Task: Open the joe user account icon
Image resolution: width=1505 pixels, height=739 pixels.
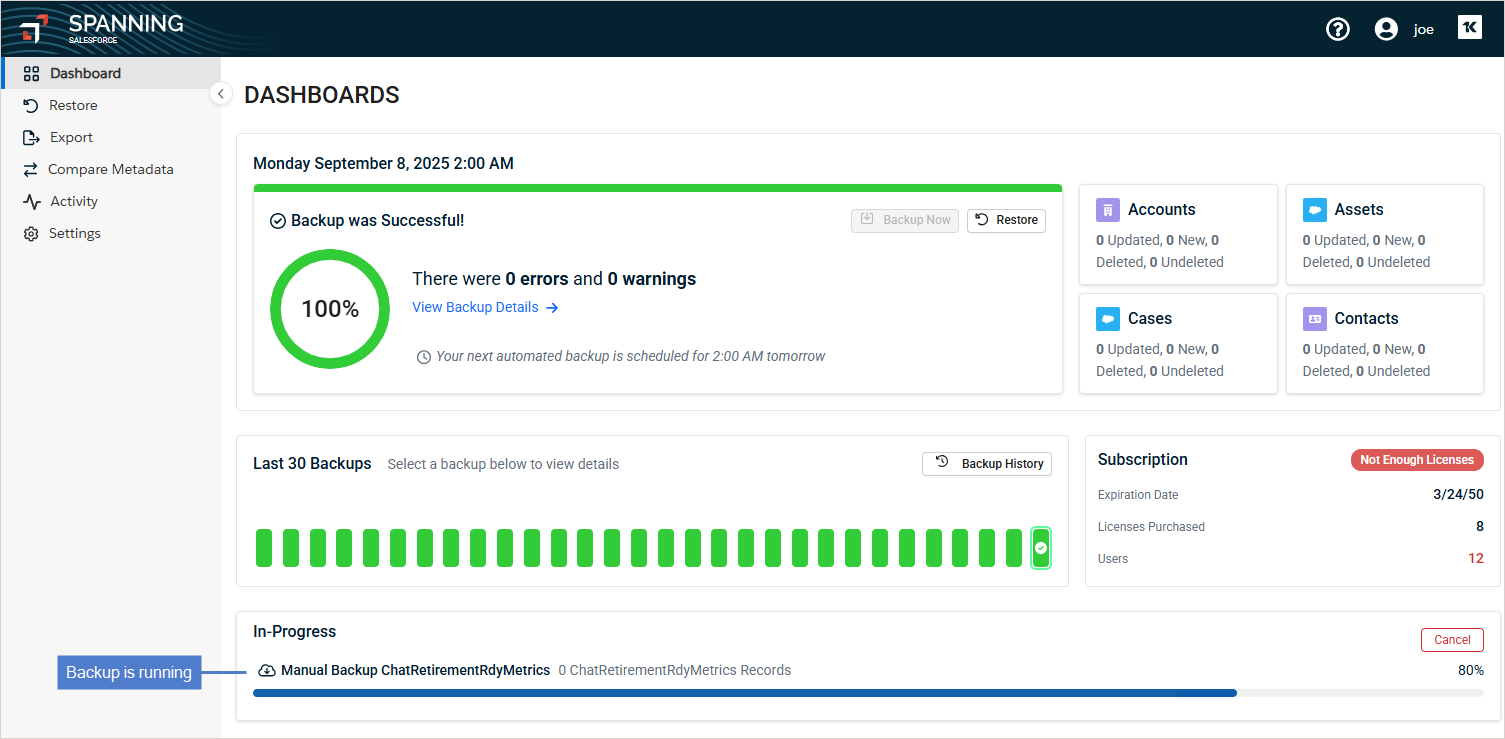Action: coord(1385,29)
